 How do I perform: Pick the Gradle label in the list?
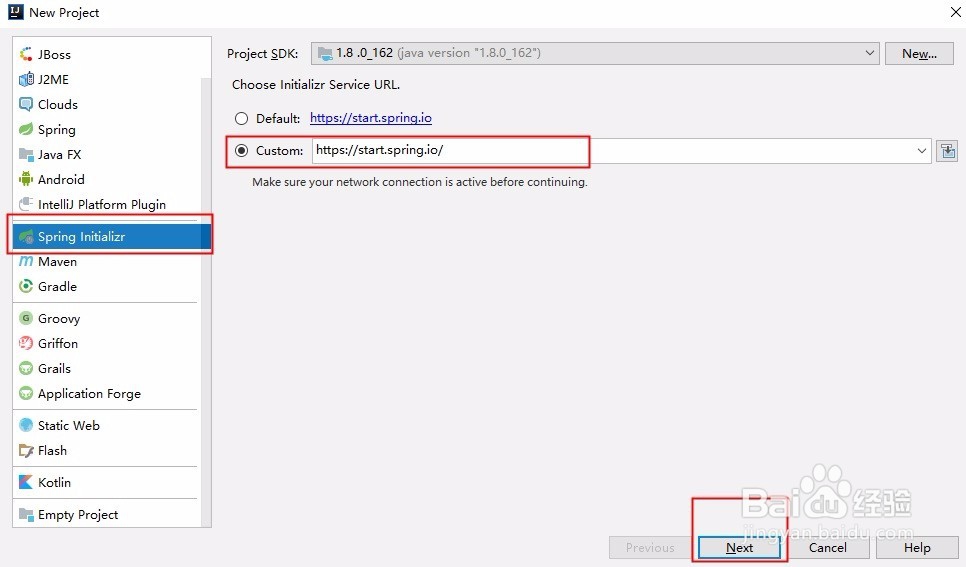point(57,287)
